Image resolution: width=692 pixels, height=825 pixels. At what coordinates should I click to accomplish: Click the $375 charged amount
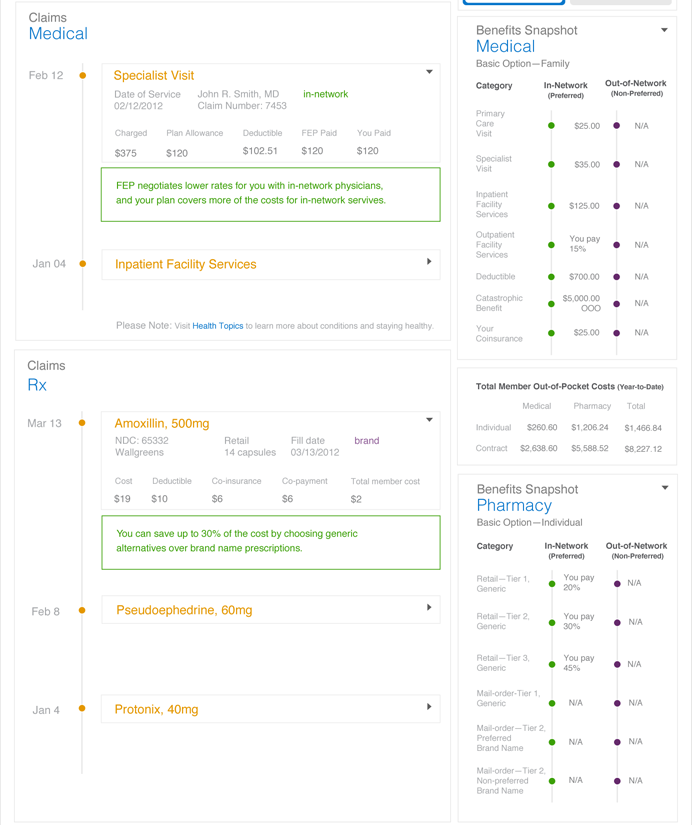(126, 153)
